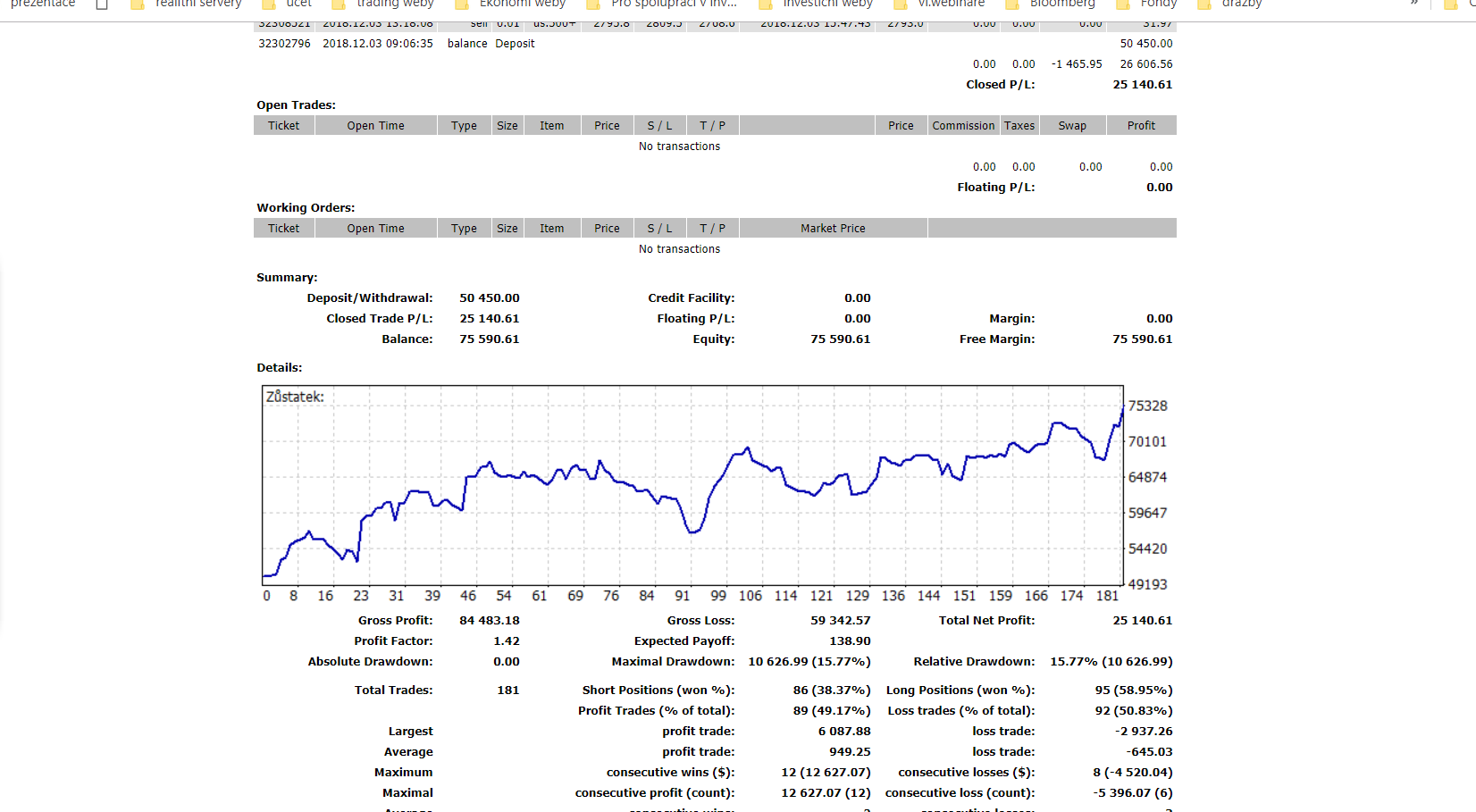
Task: Select Loss trades value 92 (50.83%)
Action: pyautogui.click(x=1134, y=711)
